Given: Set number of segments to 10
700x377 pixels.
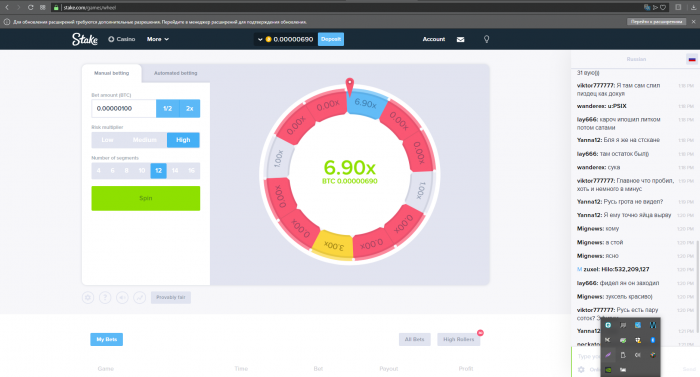Looking at the screenshot, I should click(x=142, y=171).
